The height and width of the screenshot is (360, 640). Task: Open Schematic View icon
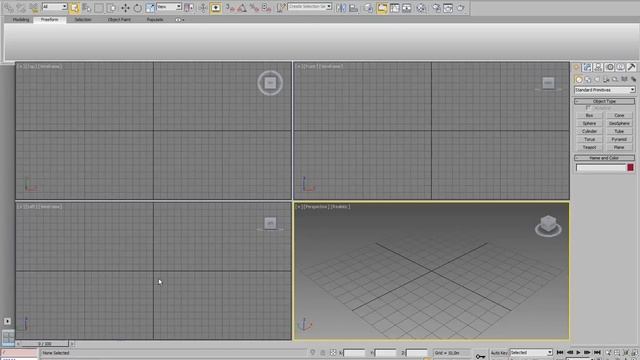point(407,7)
